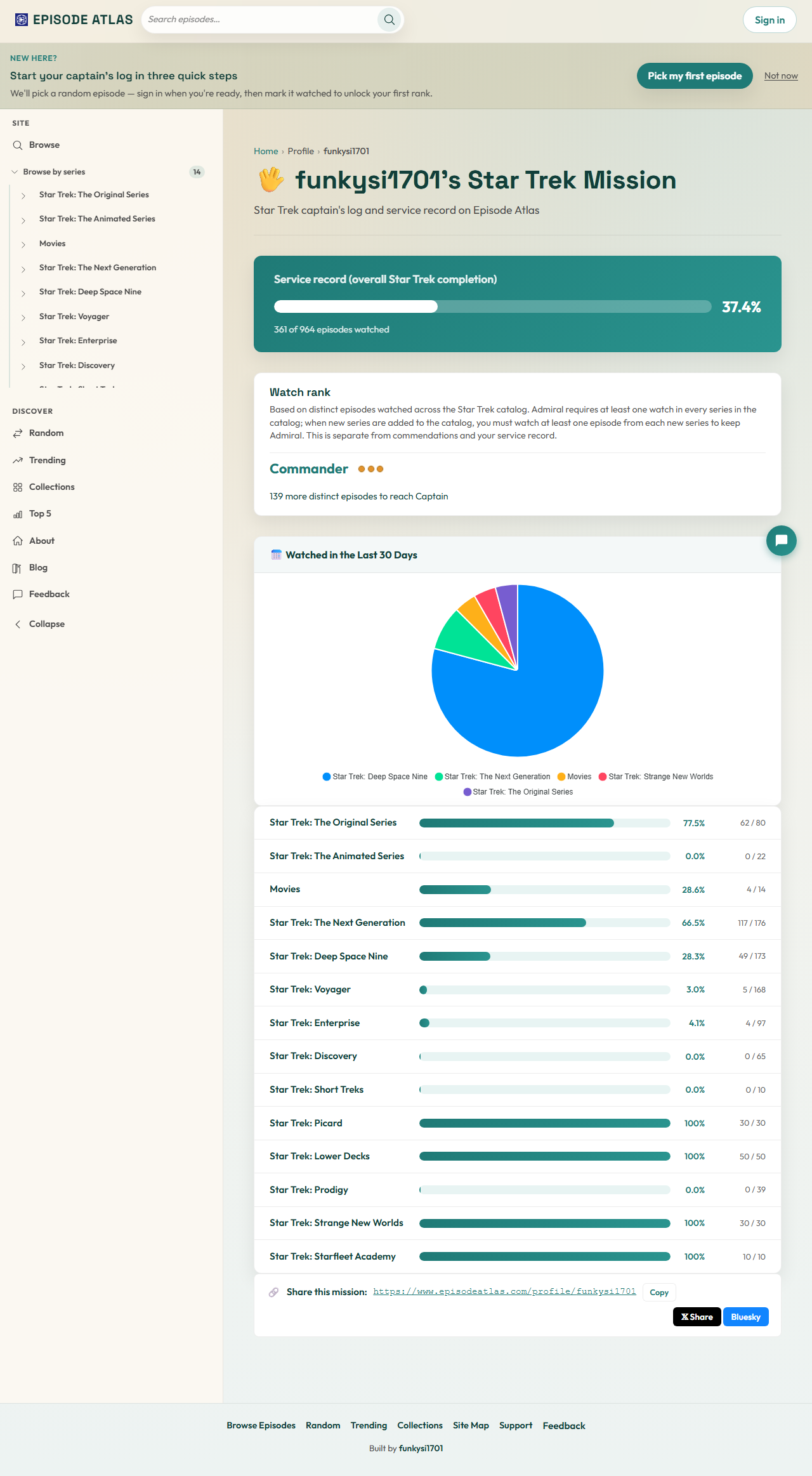Click the Top 5 bar chart icon
This screenshot has height=1476, width=812.
tap(18, 514)
